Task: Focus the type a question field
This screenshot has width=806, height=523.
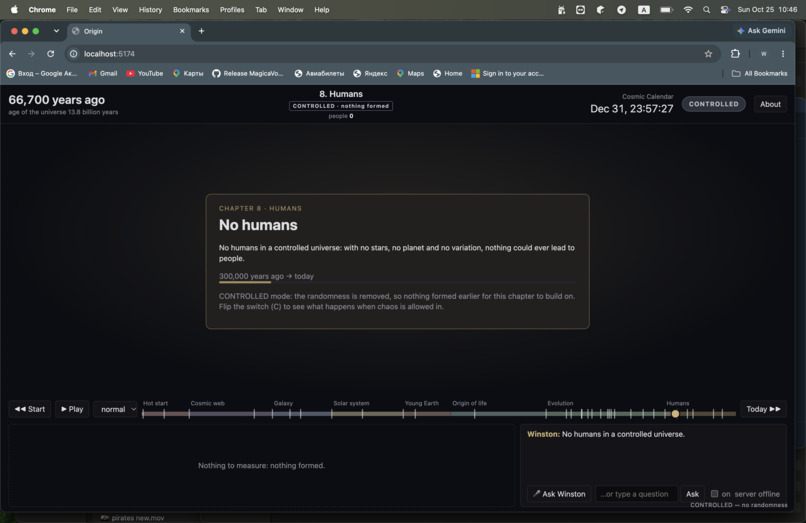Action: tap(636, 494)
